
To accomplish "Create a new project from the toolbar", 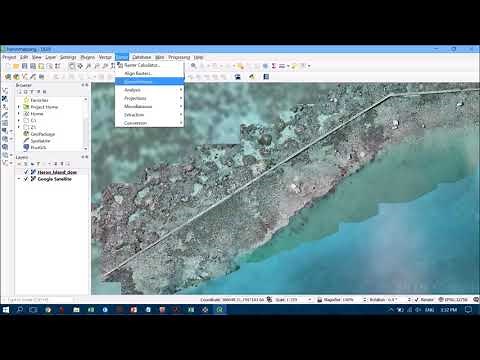I will pyautogui.click(x=8, y=66).
